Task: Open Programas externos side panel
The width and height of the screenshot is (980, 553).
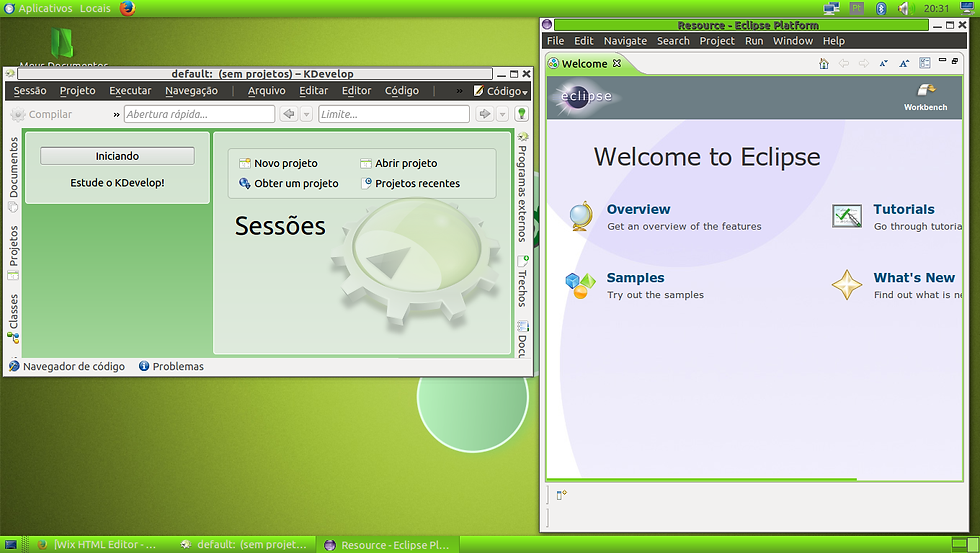Action: 522,187
